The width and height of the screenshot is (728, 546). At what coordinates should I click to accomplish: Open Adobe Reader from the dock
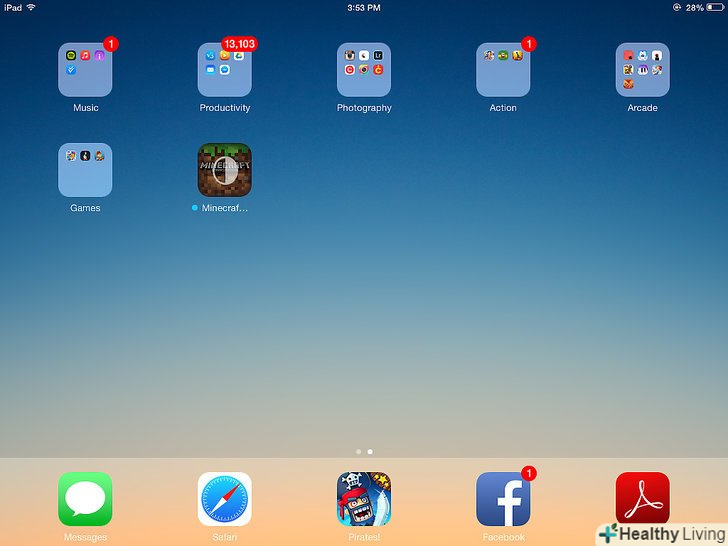tap(643, 499)
